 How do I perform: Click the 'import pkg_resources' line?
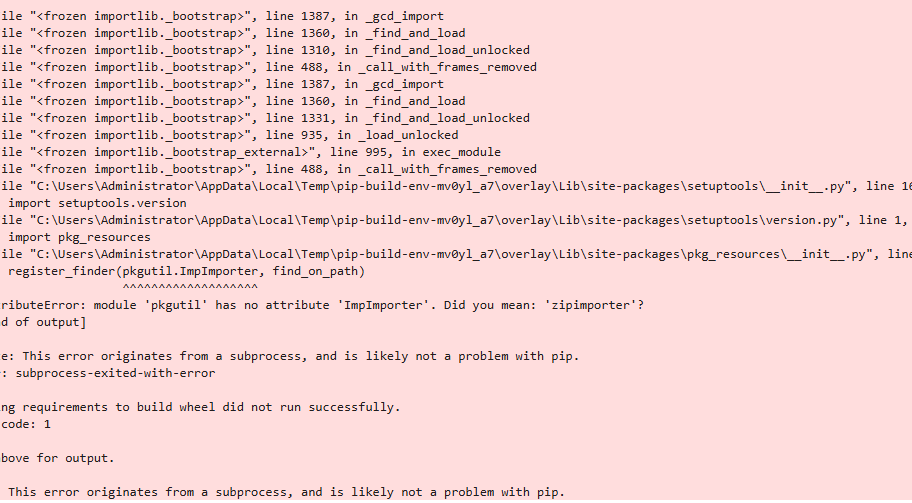click(79, 237)
